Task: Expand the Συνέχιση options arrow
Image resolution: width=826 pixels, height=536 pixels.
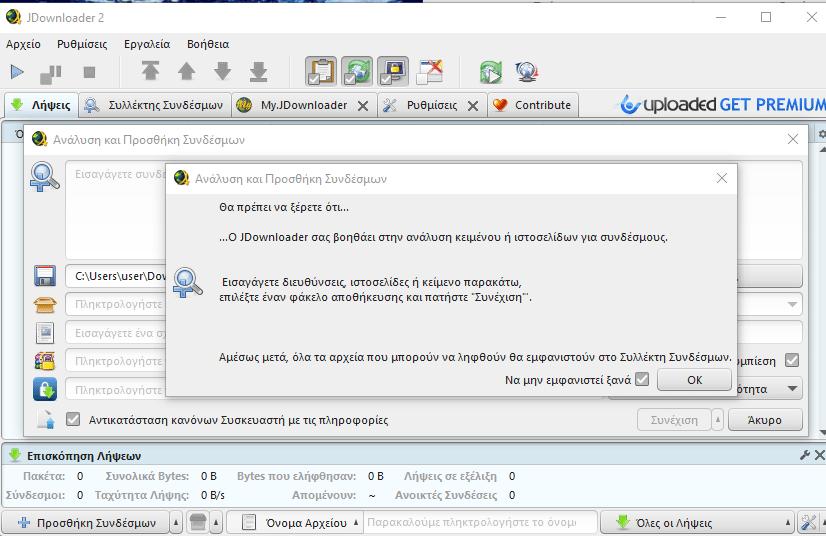Action: (717, 420)
